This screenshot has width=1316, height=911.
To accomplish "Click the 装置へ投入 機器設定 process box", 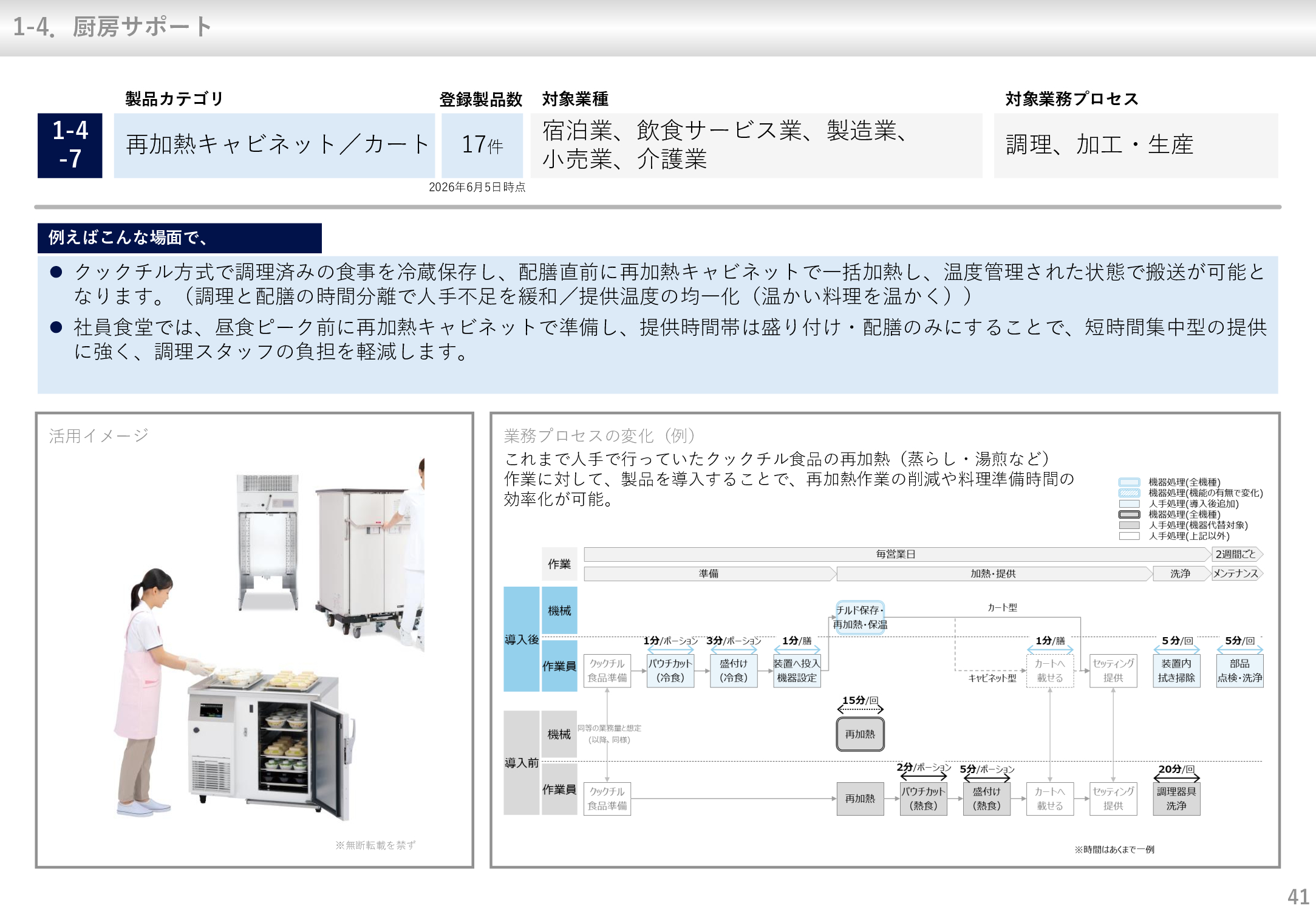I will 797,670.
